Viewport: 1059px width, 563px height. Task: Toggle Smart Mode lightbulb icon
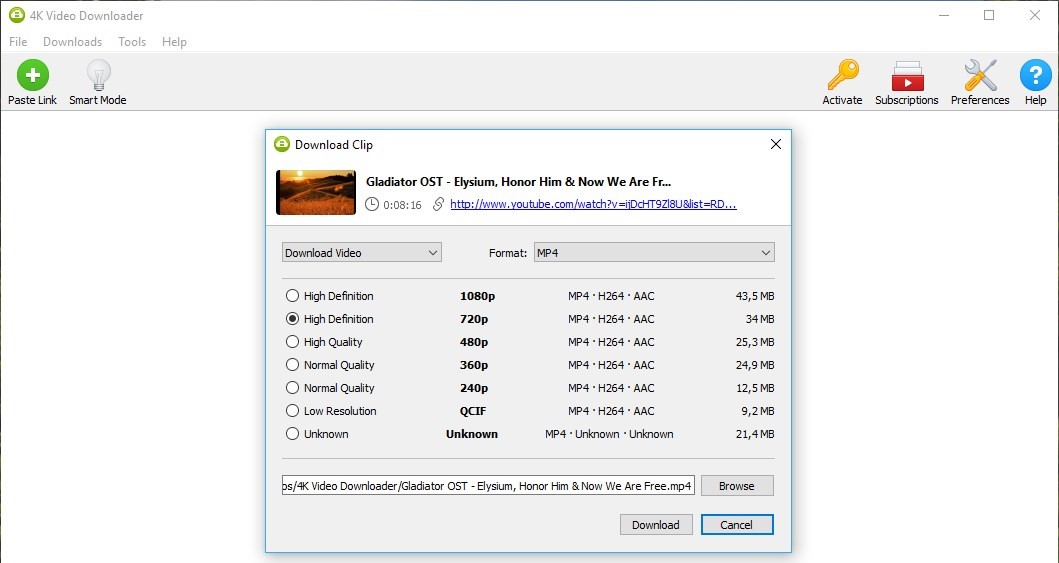(99, 75)
